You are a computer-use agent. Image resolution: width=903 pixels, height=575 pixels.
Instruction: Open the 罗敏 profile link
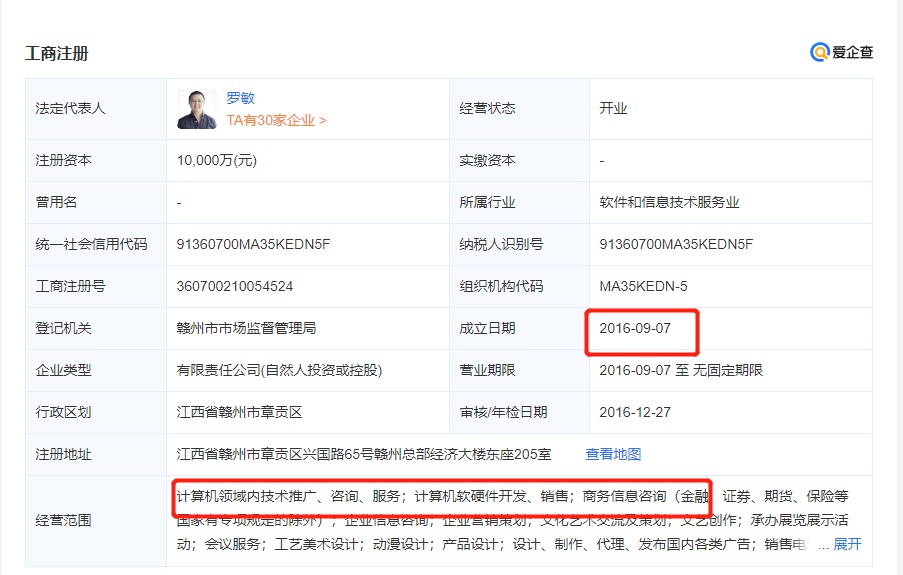(240, 98)
